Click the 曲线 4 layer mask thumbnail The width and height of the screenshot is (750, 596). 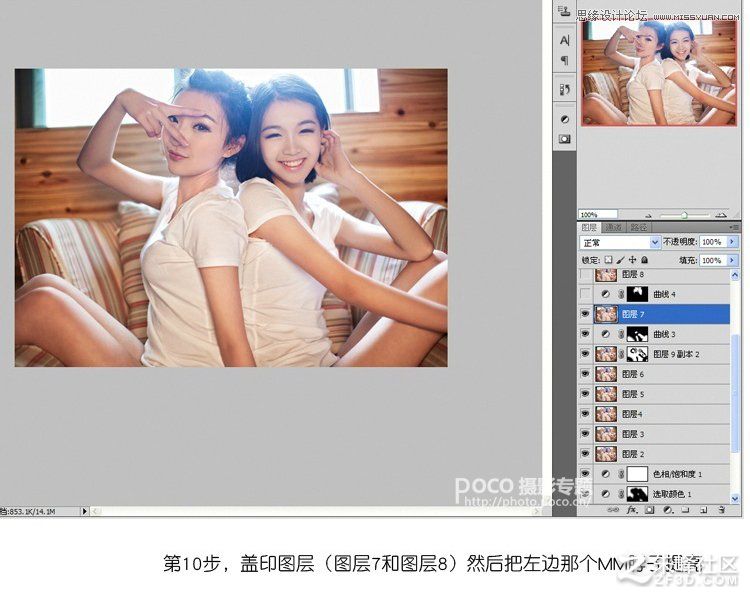tap(637, 294)
